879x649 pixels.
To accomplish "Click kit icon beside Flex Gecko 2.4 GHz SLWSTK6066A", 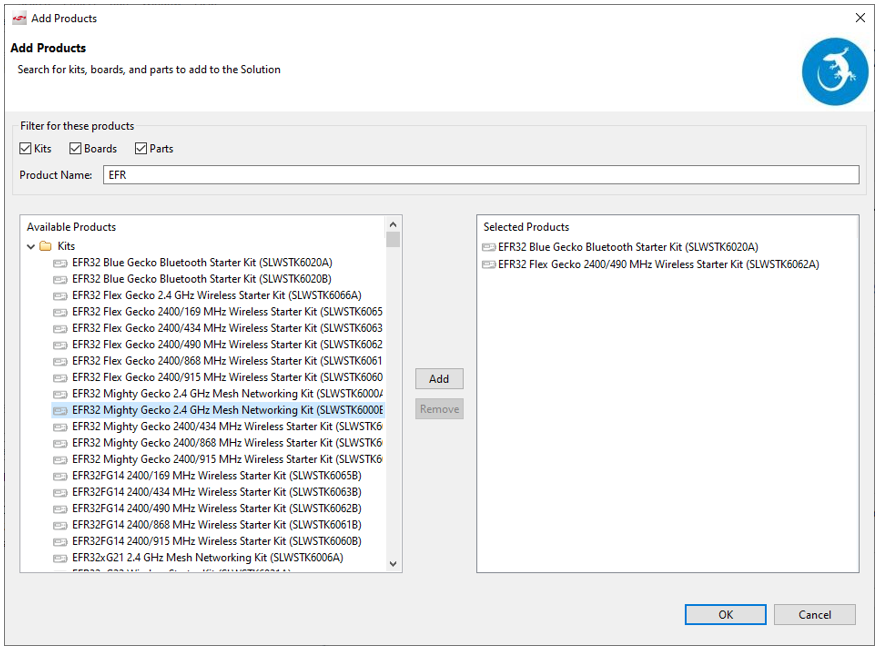I will point(60,296).
